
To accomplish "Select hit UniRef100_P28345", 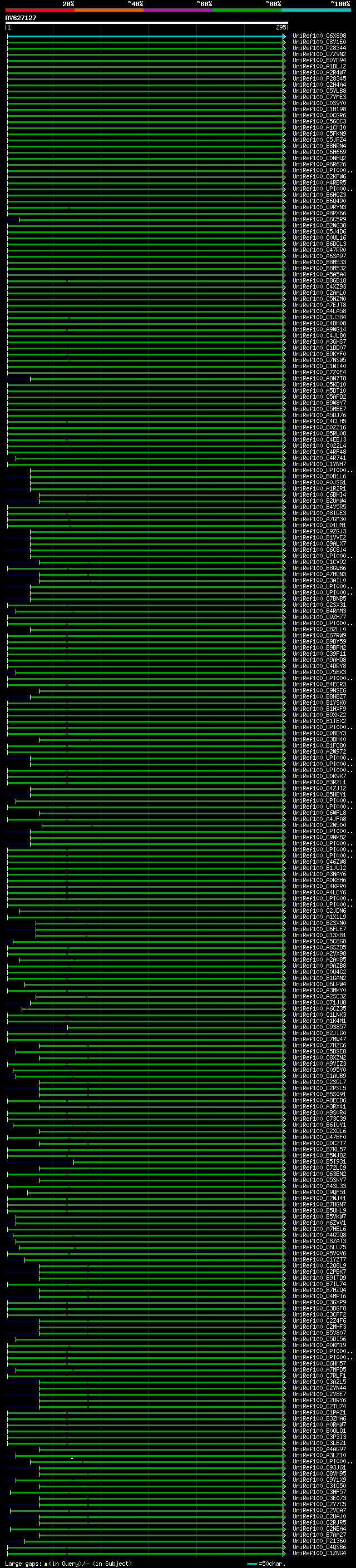I will tap(319, 78).
